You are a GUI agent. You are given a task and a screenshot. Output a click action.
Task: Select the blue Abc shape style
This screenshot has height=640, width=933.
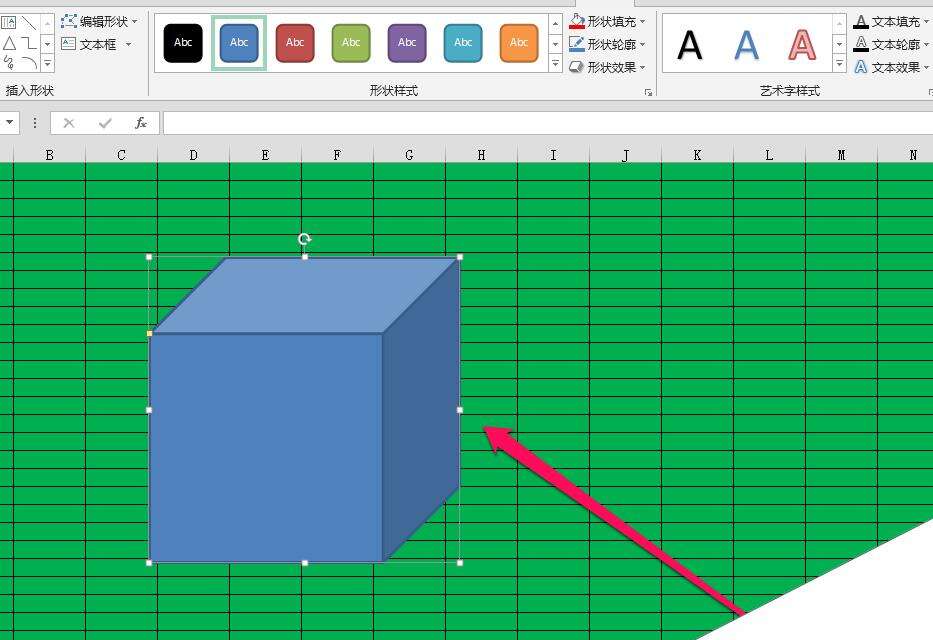[239, 43]
